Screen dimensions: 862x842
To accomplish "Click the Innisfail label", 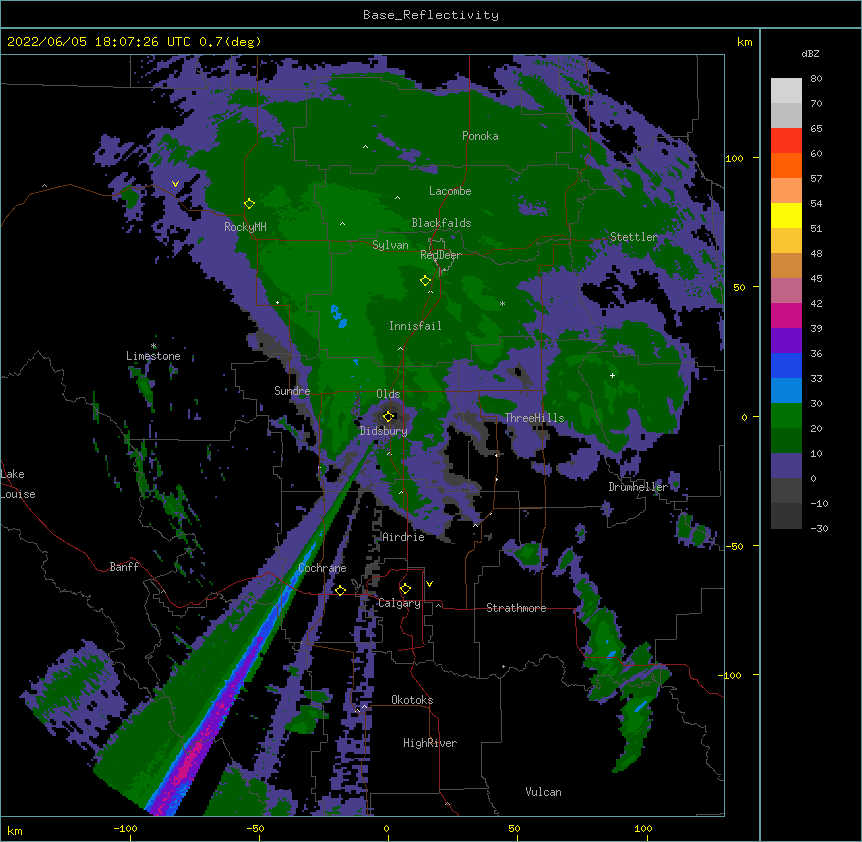I will point(415,326).
